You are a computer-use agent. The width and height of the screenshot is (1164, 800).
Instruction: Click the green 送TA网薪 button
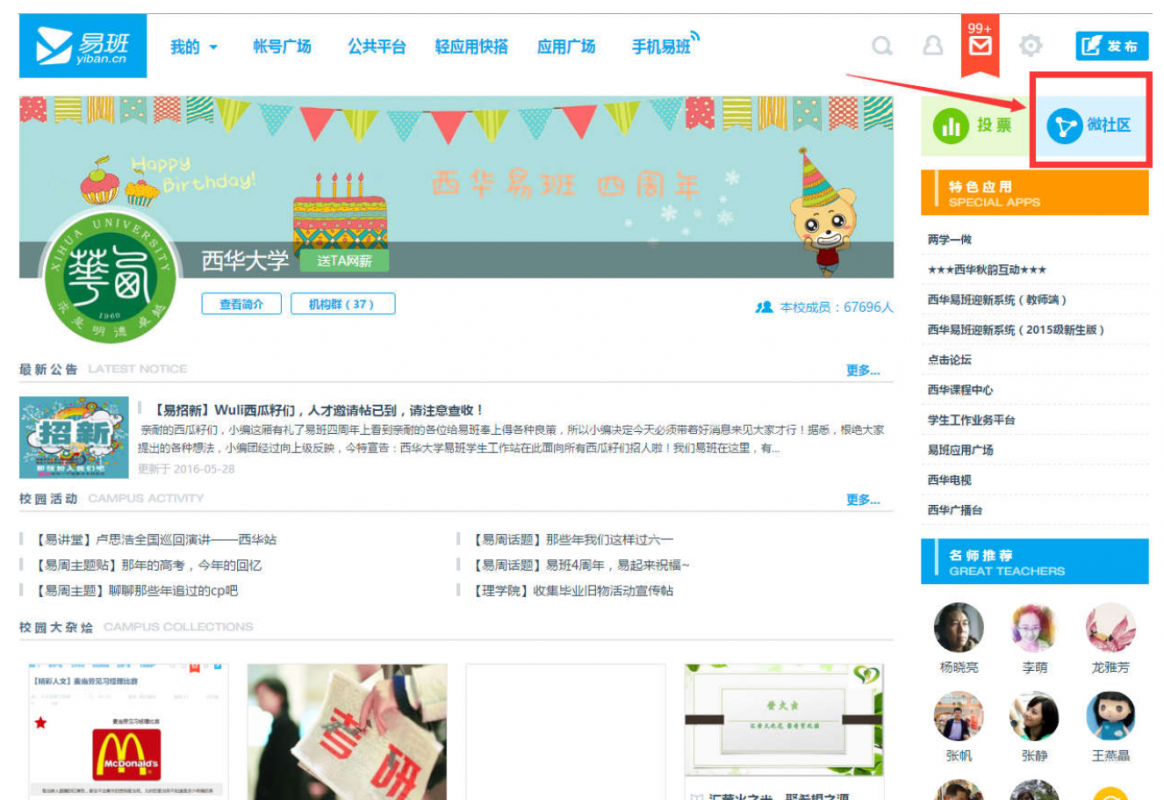344,260
